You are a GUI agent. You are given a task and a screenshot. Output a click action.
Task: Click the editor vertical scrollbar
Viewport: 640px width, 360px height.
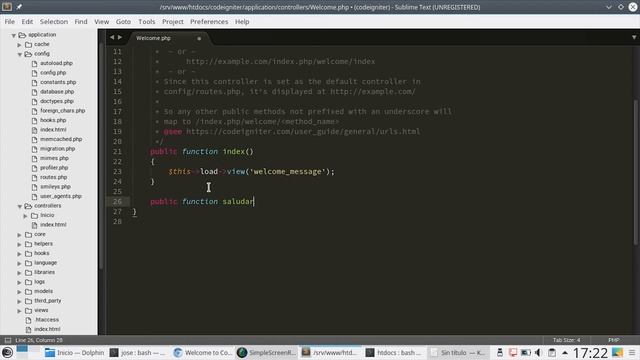[x=636, y=173]
